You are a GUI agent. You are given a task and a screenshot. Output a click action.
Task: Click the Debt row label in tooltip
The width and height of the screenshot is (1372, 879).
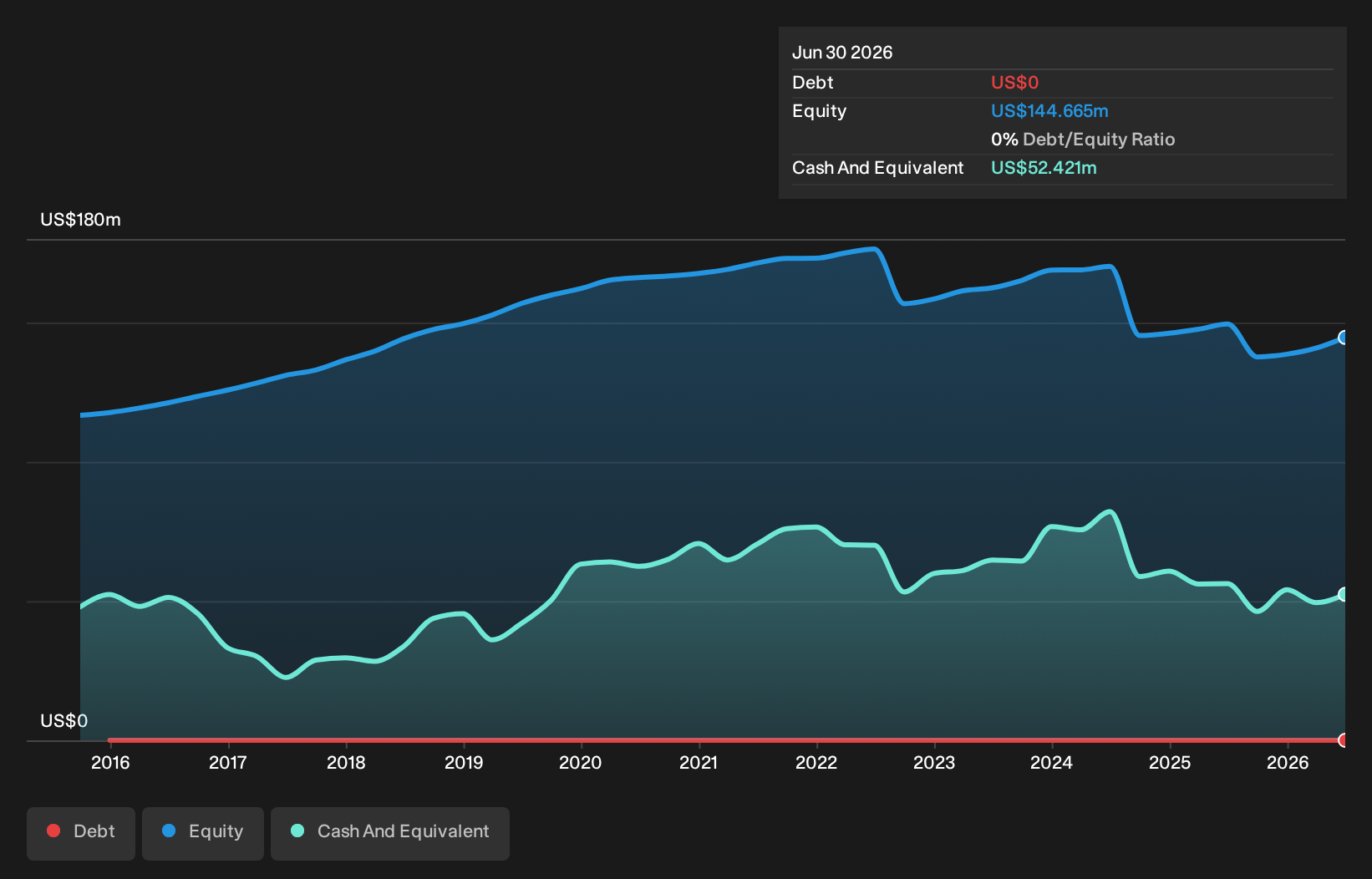(812, 83)
